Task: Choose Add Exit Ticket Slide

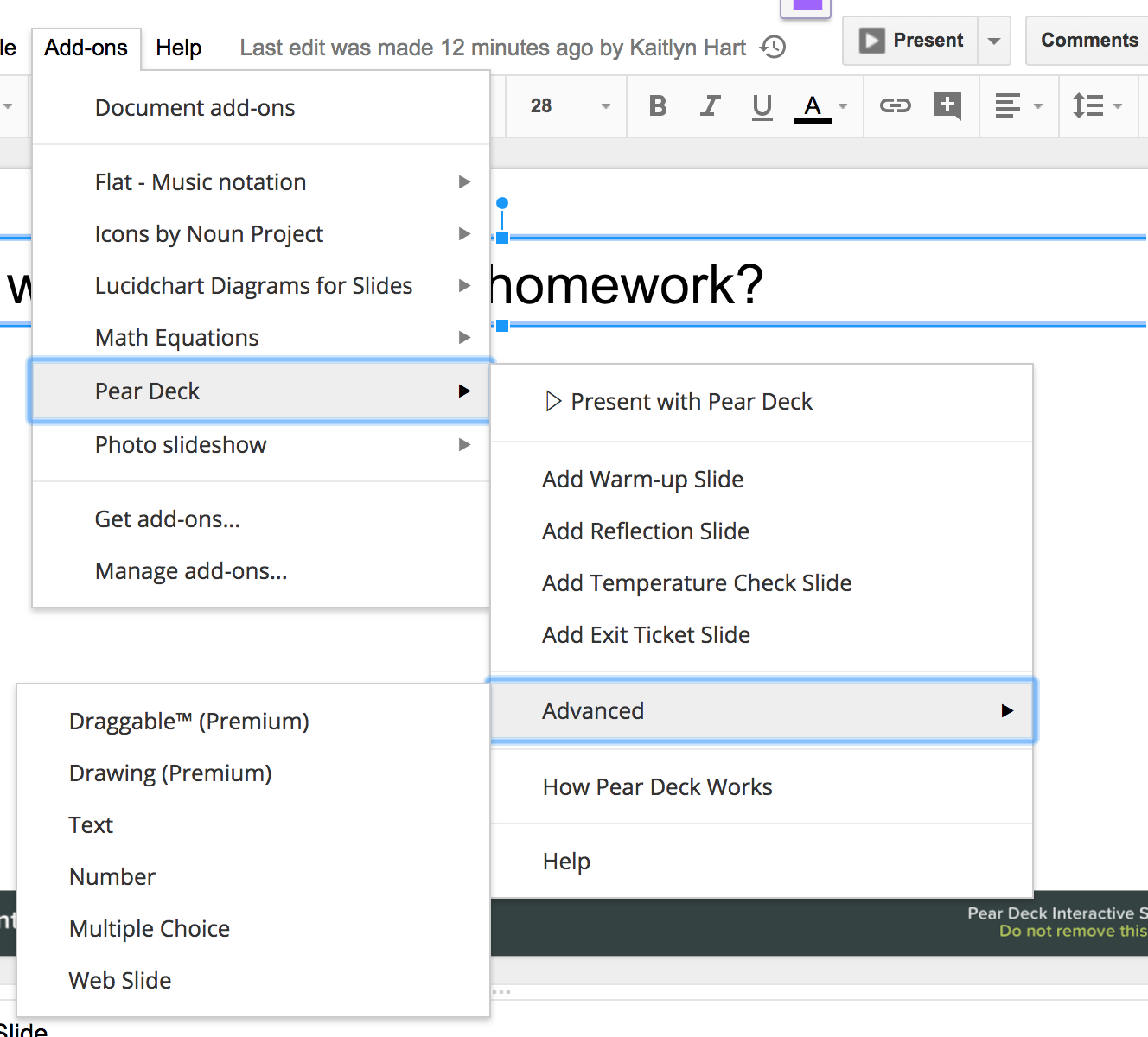Action: click(x=762, y=635)
